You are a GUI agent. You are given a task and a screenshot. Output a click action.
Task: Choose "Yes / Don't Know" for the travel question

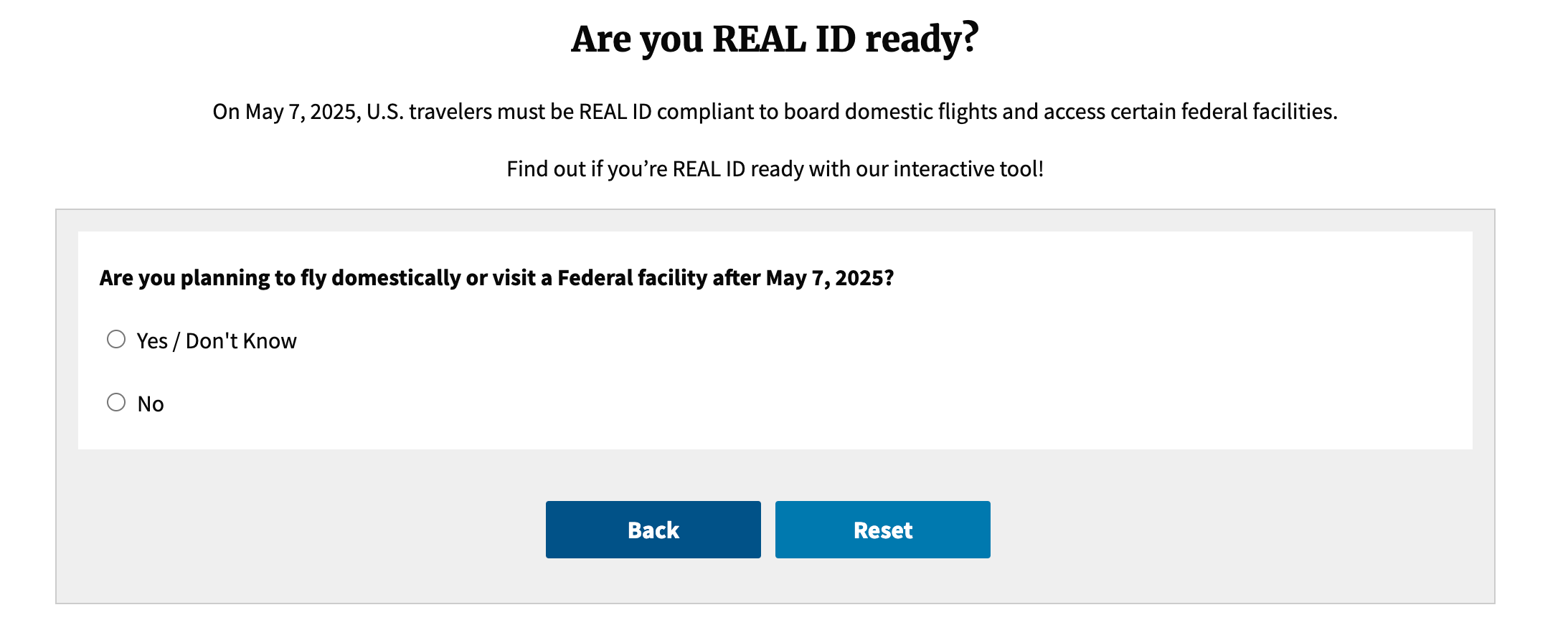pyautogui.click(x=116, y=340)
